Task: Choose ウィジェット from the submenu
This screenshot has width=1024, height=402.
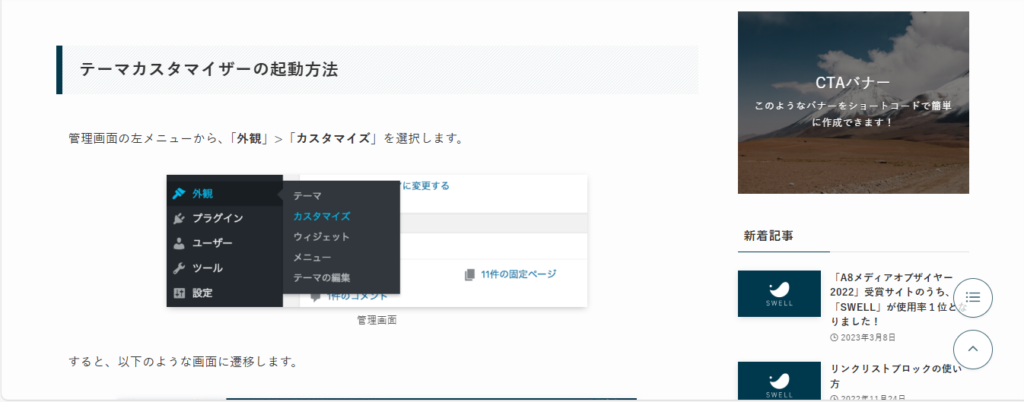Action: 321,237
